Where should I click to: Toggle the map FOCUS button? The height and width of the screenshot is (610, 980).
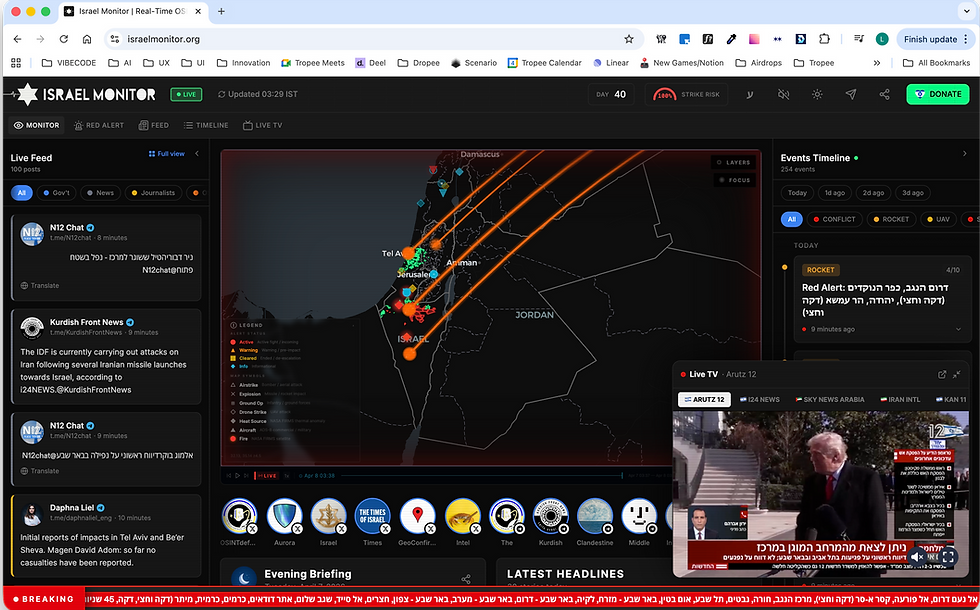(733, 180)
